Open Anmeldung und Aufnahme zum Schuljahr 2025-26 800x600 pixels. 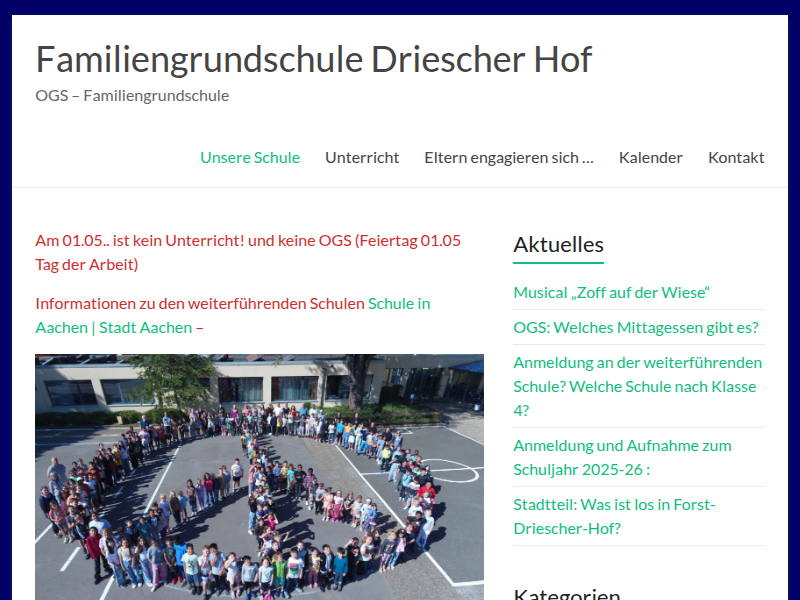[622, 457]
